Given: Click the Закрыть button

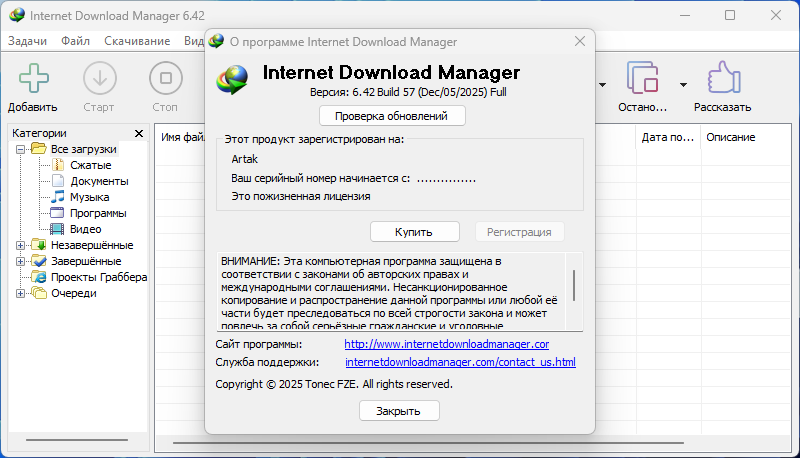Looking at the screenshot, I should point(399,411).
